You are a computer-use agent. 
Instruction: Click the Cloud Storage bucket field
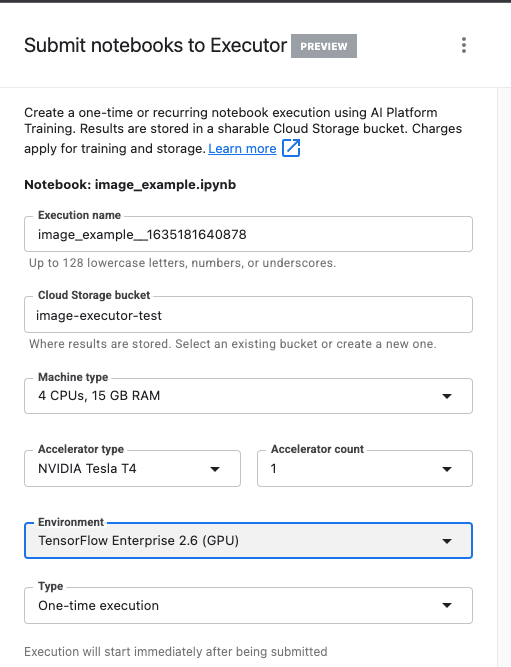pos(248,315)
